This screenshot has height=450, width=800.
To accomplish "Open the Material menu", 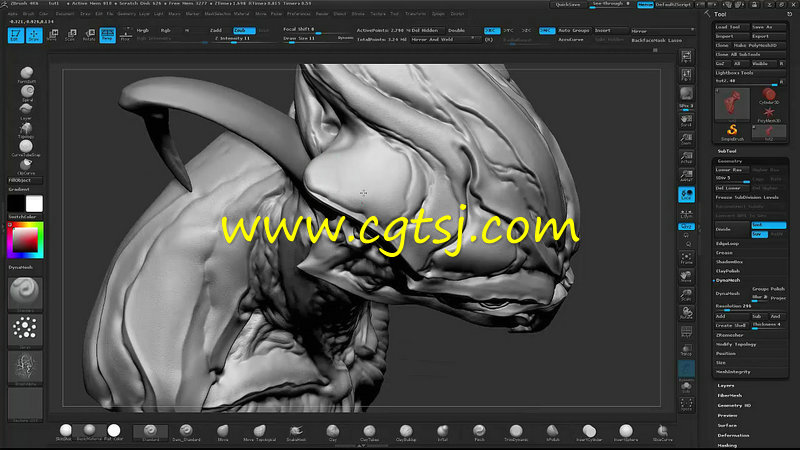I will click(241, 14).
